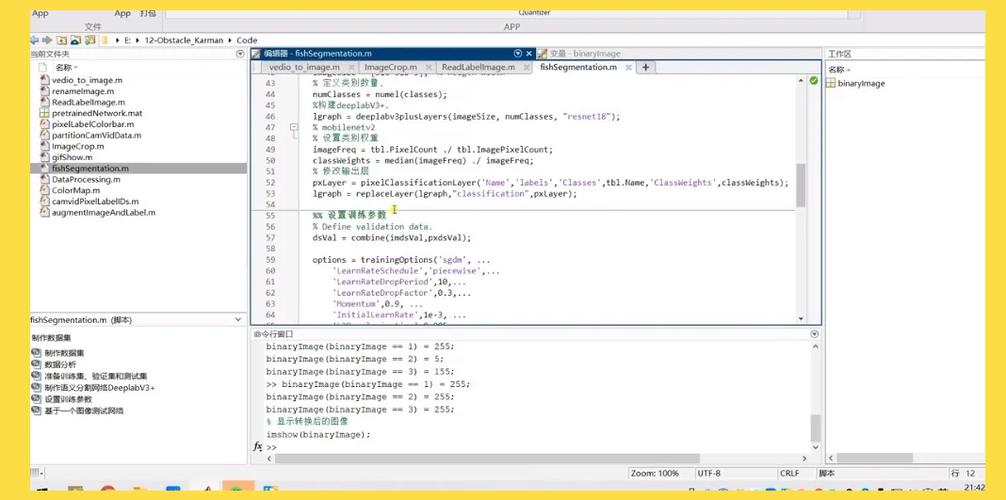Open the editor panel actions menu
1006x500 pixels.
tap(517, 54)
